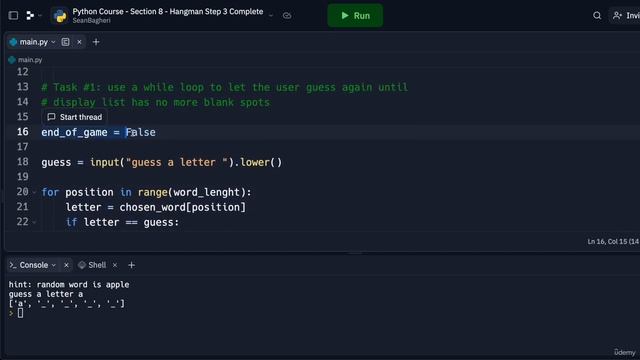Click the console prompt input cursor
Viewport: 640px width, 360px height.
point(20,313)
